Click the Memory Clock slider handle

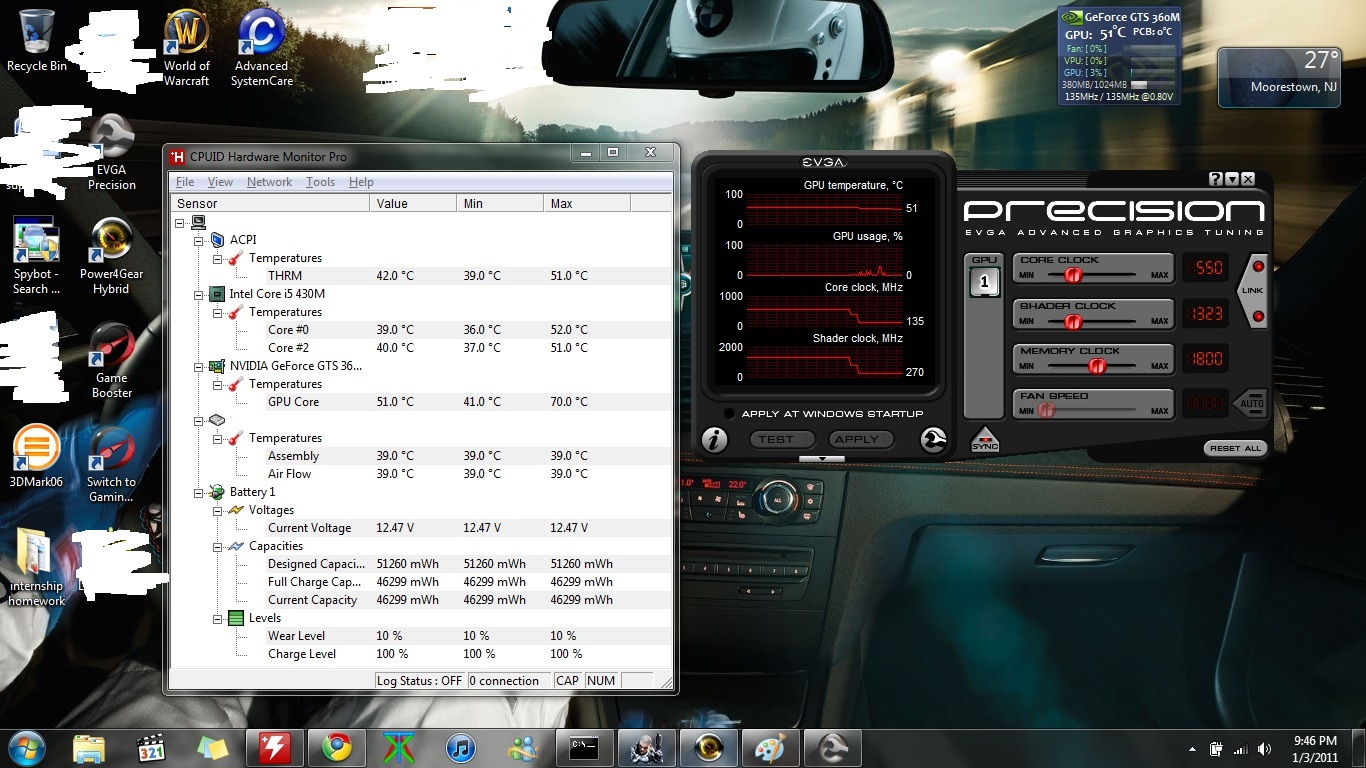pos(1097,366)
